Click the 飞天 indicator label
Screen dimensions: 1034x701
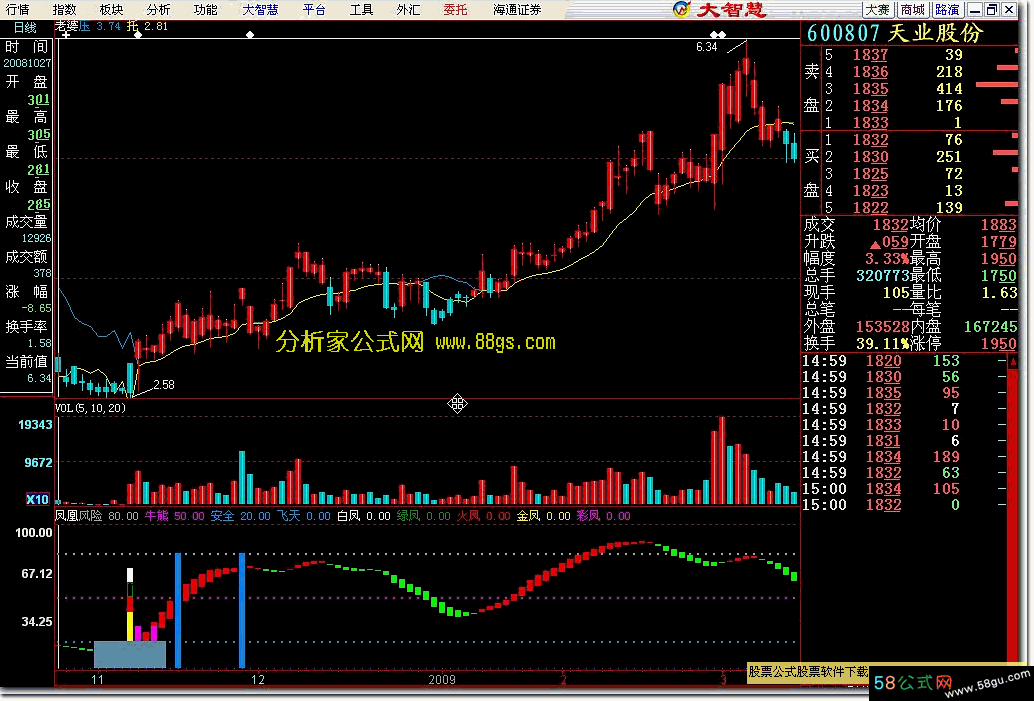288,516
